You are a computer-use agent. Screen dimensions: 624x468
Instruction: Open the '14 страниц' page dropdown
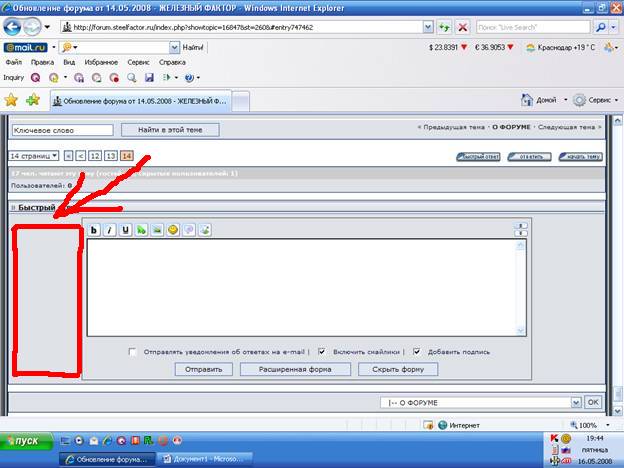[x=34, y=156]
